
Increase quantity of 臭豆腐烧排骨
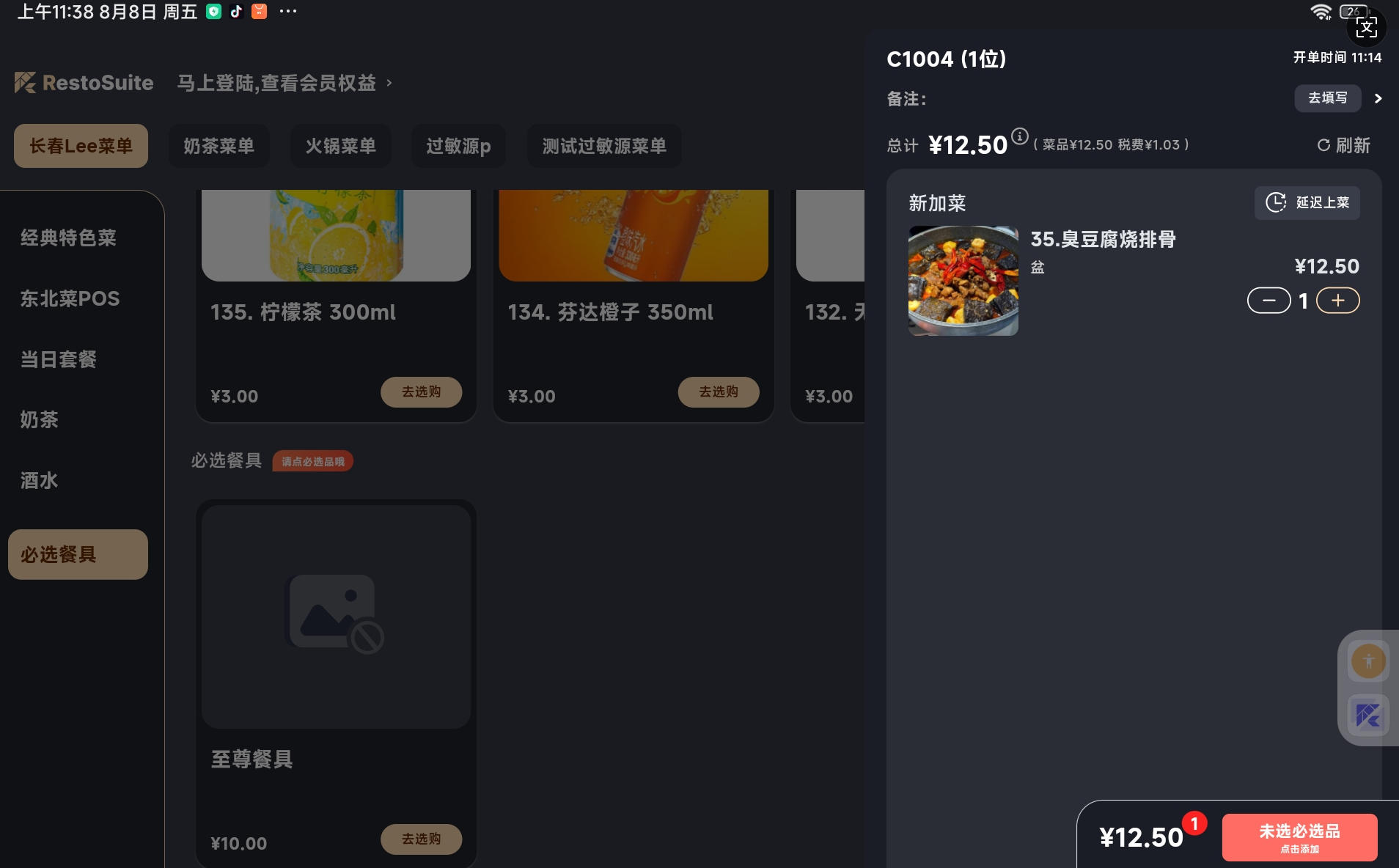(1337, 301)
